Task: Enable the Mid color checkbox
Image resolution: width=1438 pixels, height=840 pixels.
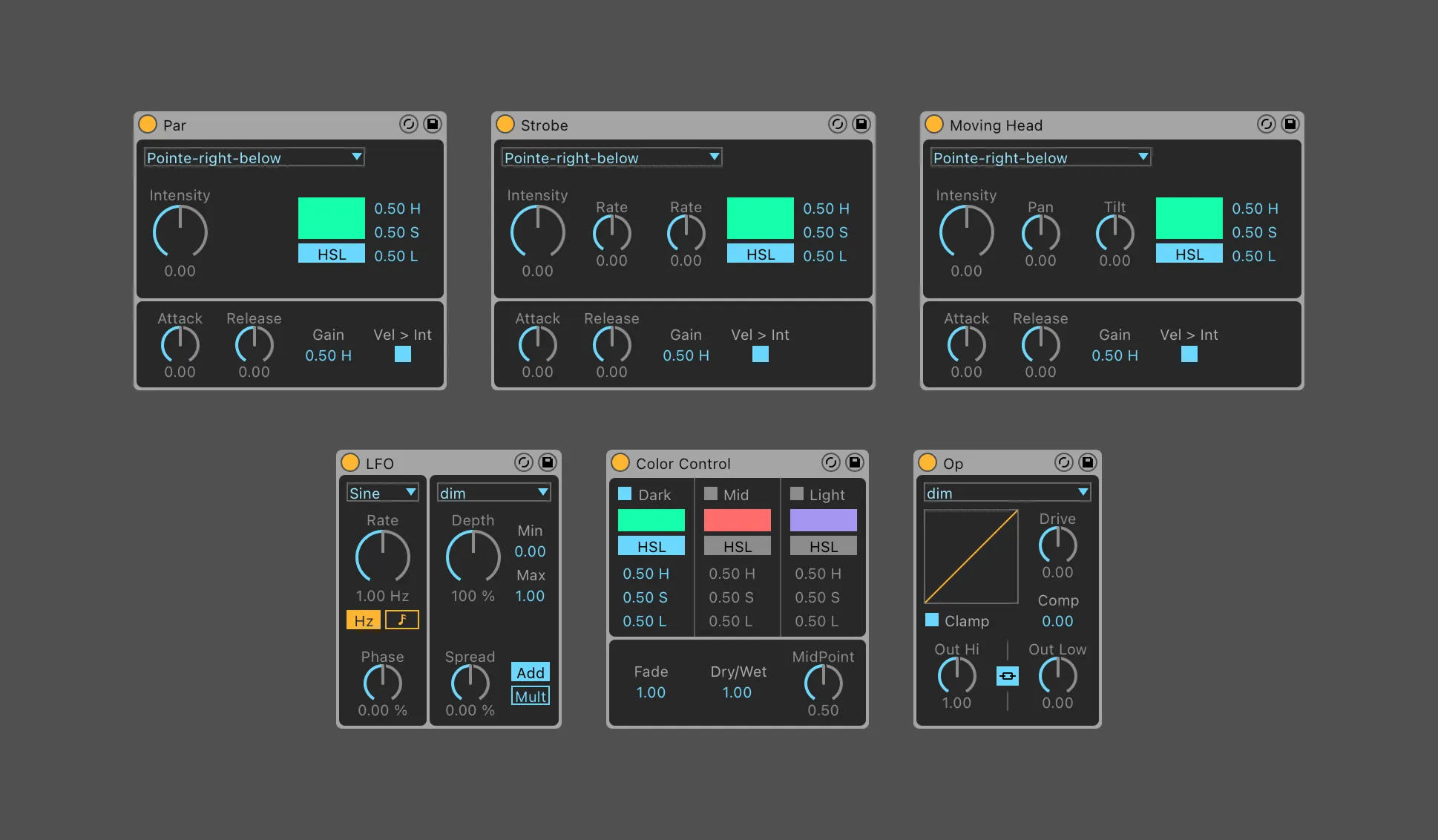Action: pos(711,493)
